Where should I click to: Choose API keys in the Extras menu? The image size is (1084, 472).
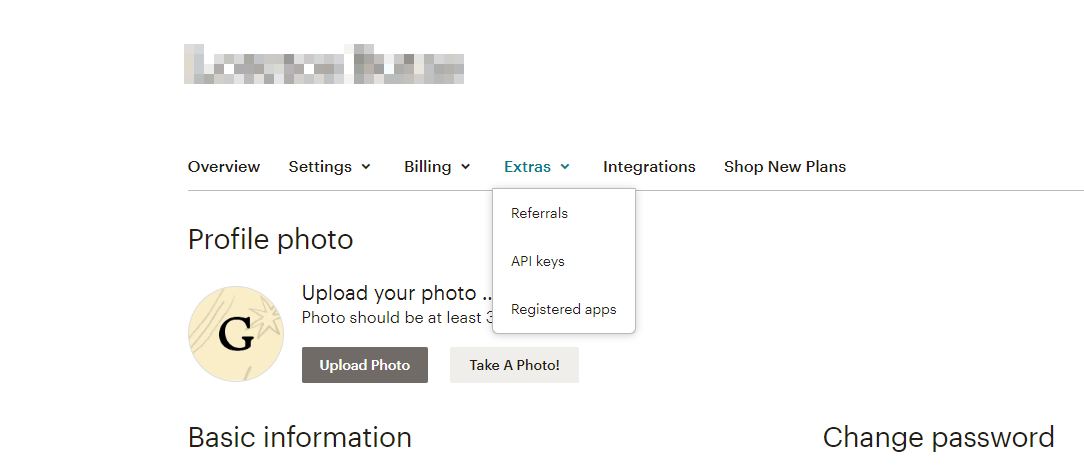[538, 261]
